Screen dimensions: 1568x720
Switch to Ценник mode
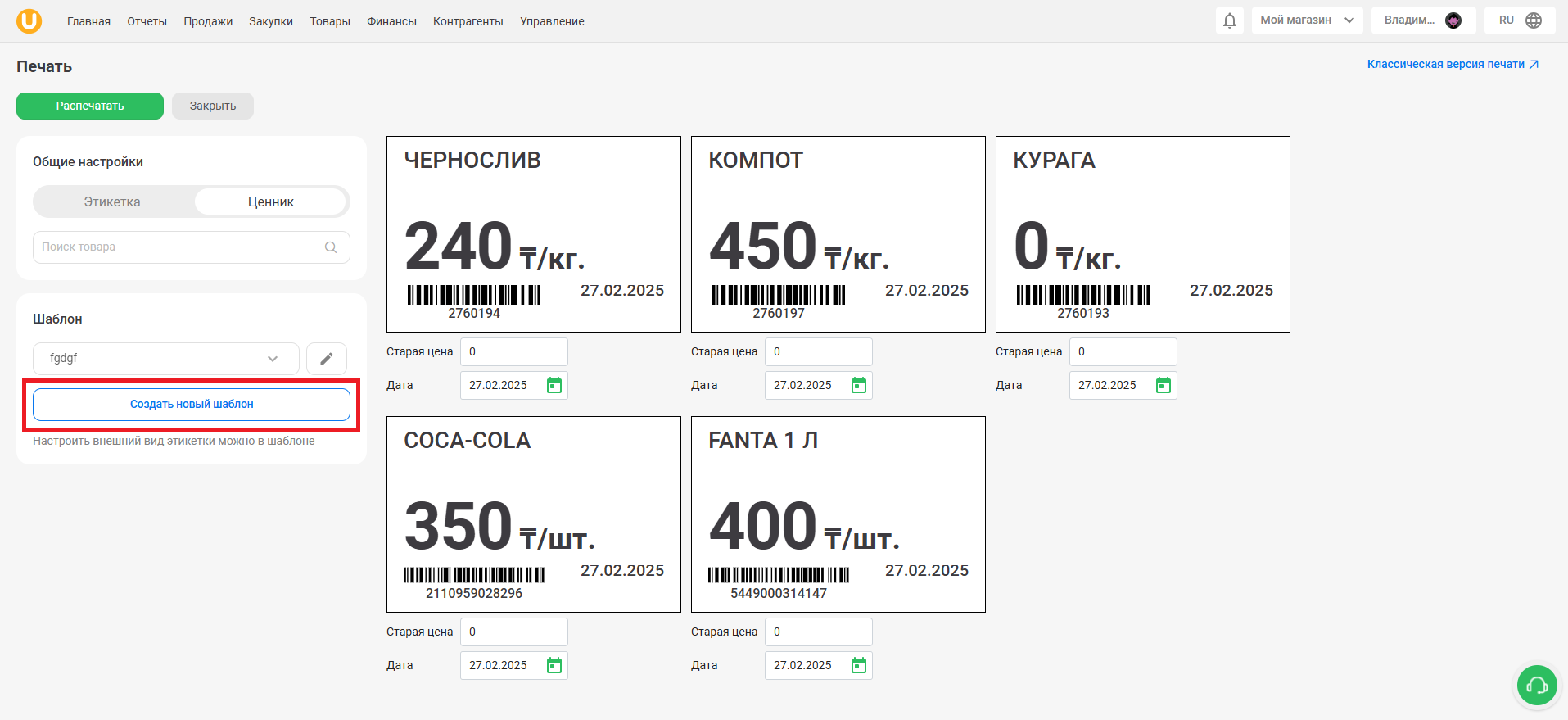pyautogui.click(x=271, y=202)
